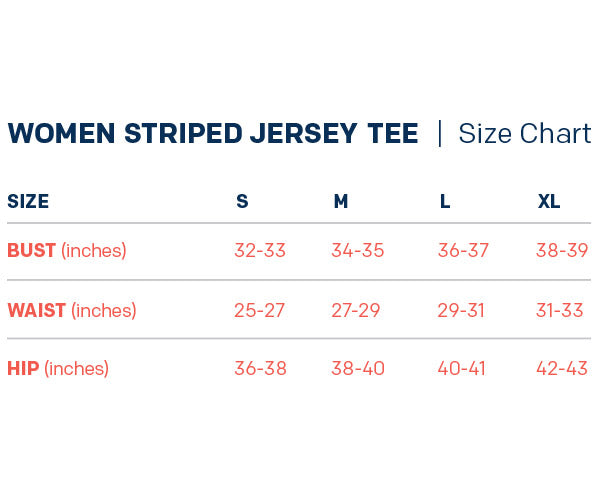This screenshot has height=500, width=600.
Task: Click the Size Chart heading text
Action: tap(524, 134)
